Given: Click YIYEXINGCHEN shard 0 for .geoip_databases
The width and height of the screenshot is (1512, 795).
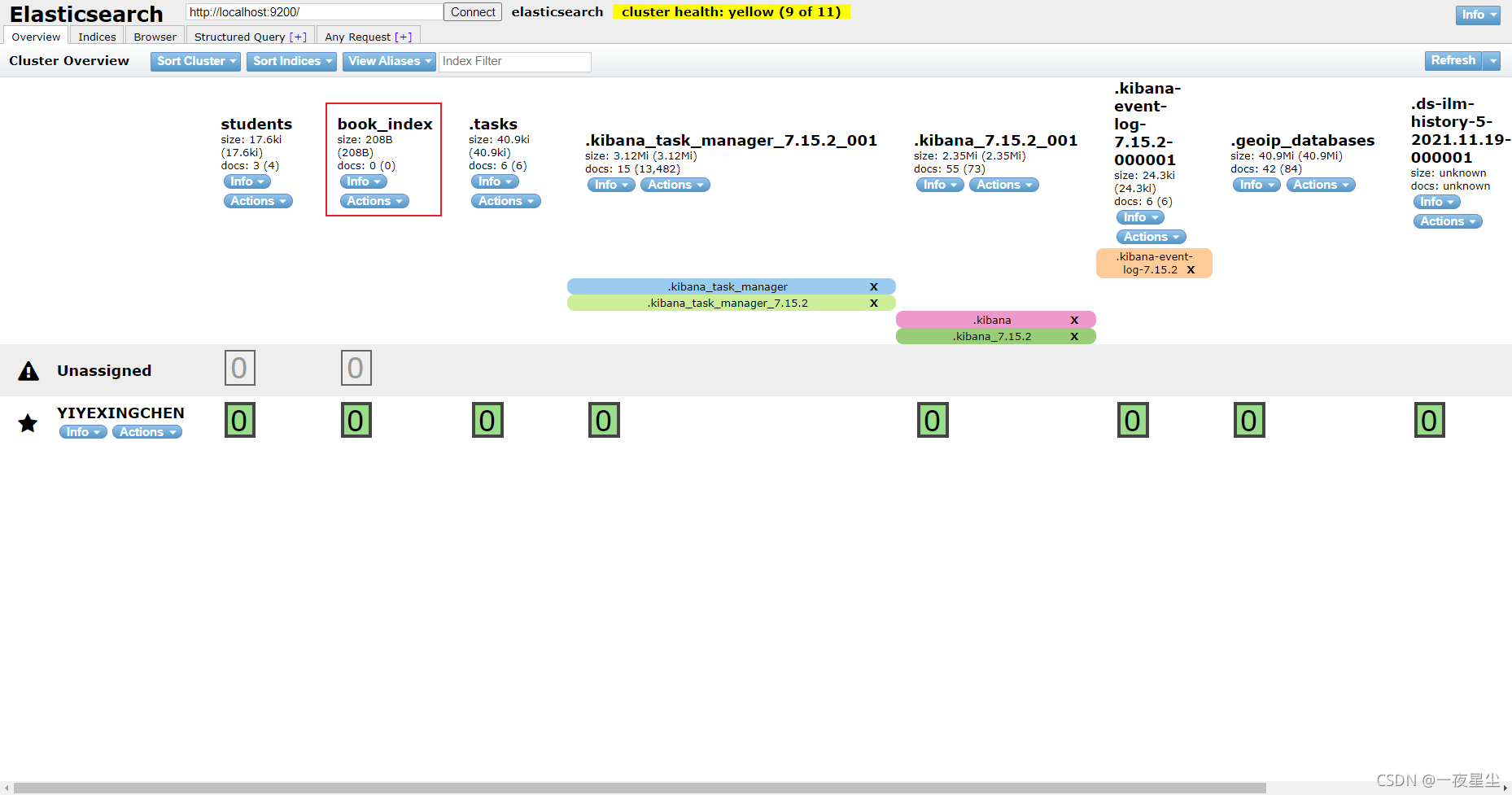Looking at the screenshot, I should coord(1248,420).
